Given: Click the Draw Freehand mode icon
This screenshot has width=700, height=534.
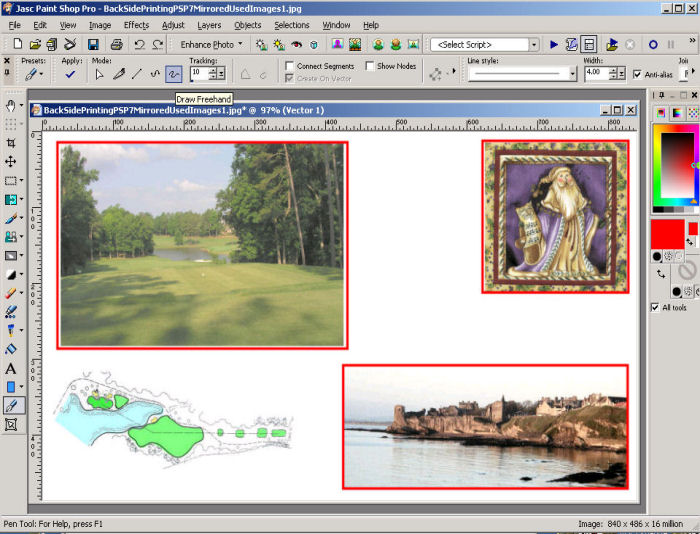Looking at the screenshot, I should tap(173, 74).
